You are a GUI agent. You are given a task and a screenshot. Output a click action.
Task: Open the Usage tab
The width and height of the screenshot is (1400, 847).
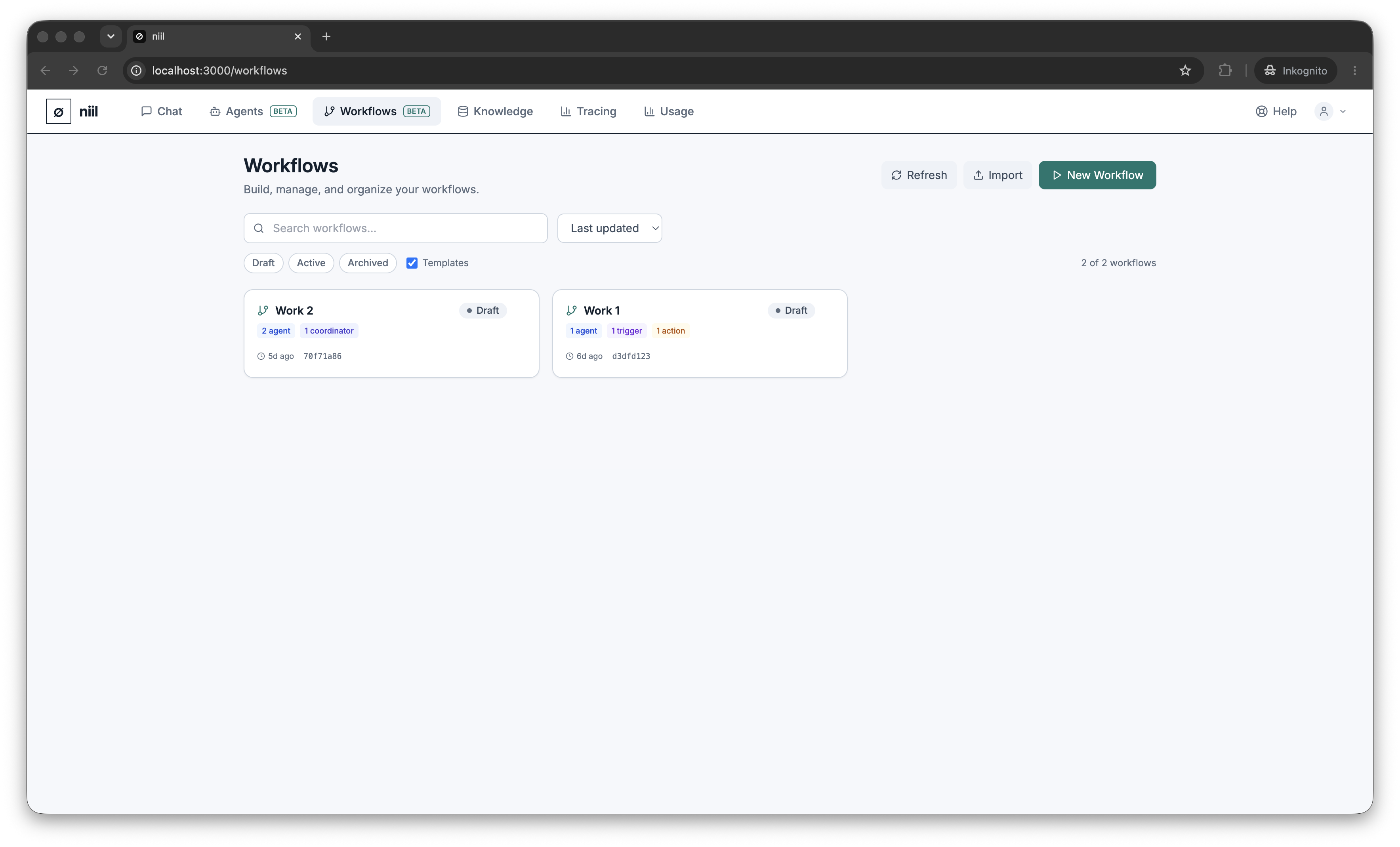(x=669, y=111)
